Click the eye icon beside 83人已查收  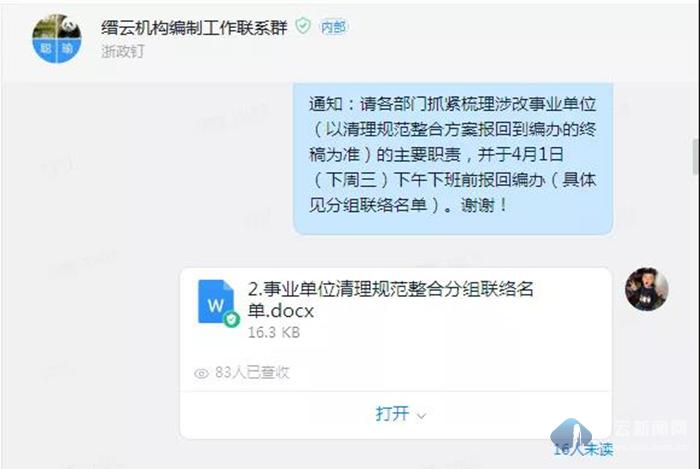coord(201,373)
